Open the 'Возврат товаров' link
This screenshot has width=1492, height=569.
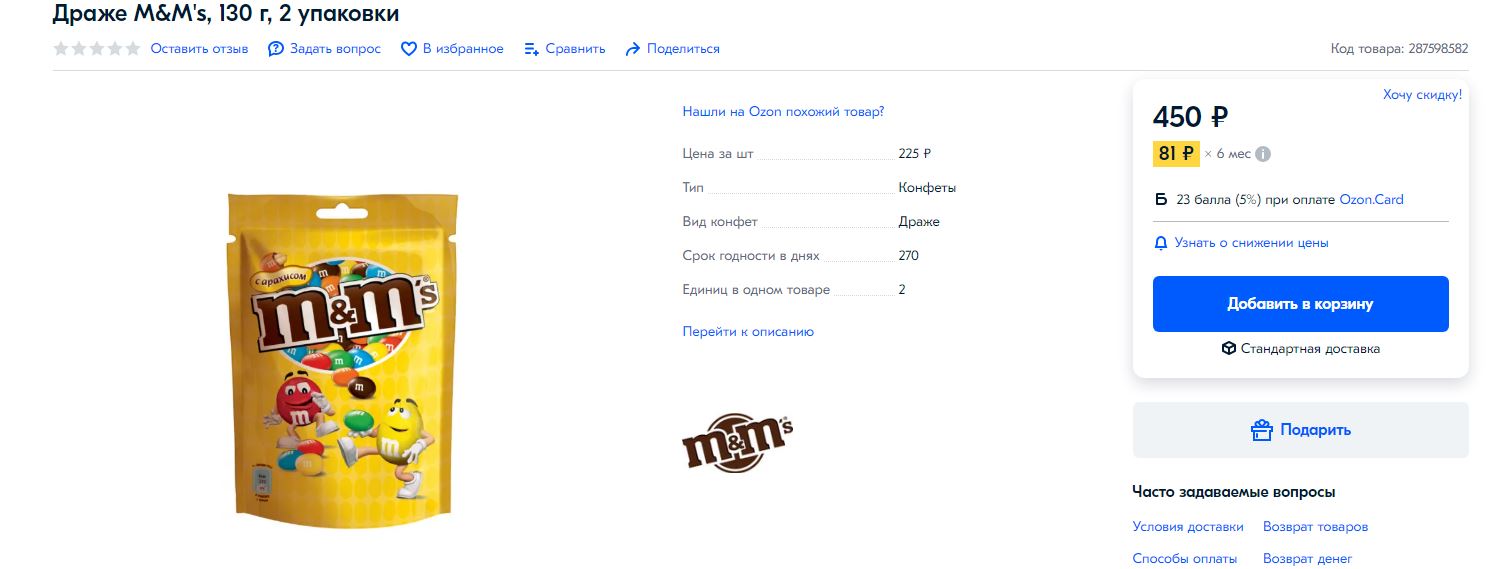(x=1315, y=527)
